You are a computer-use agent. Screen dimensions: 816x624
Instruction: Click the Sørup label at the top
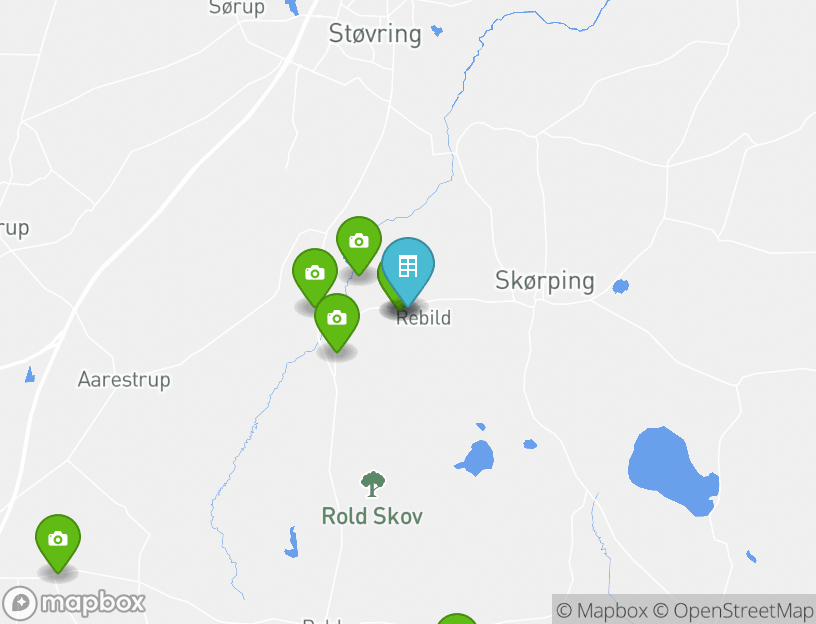tap(237, 8)
